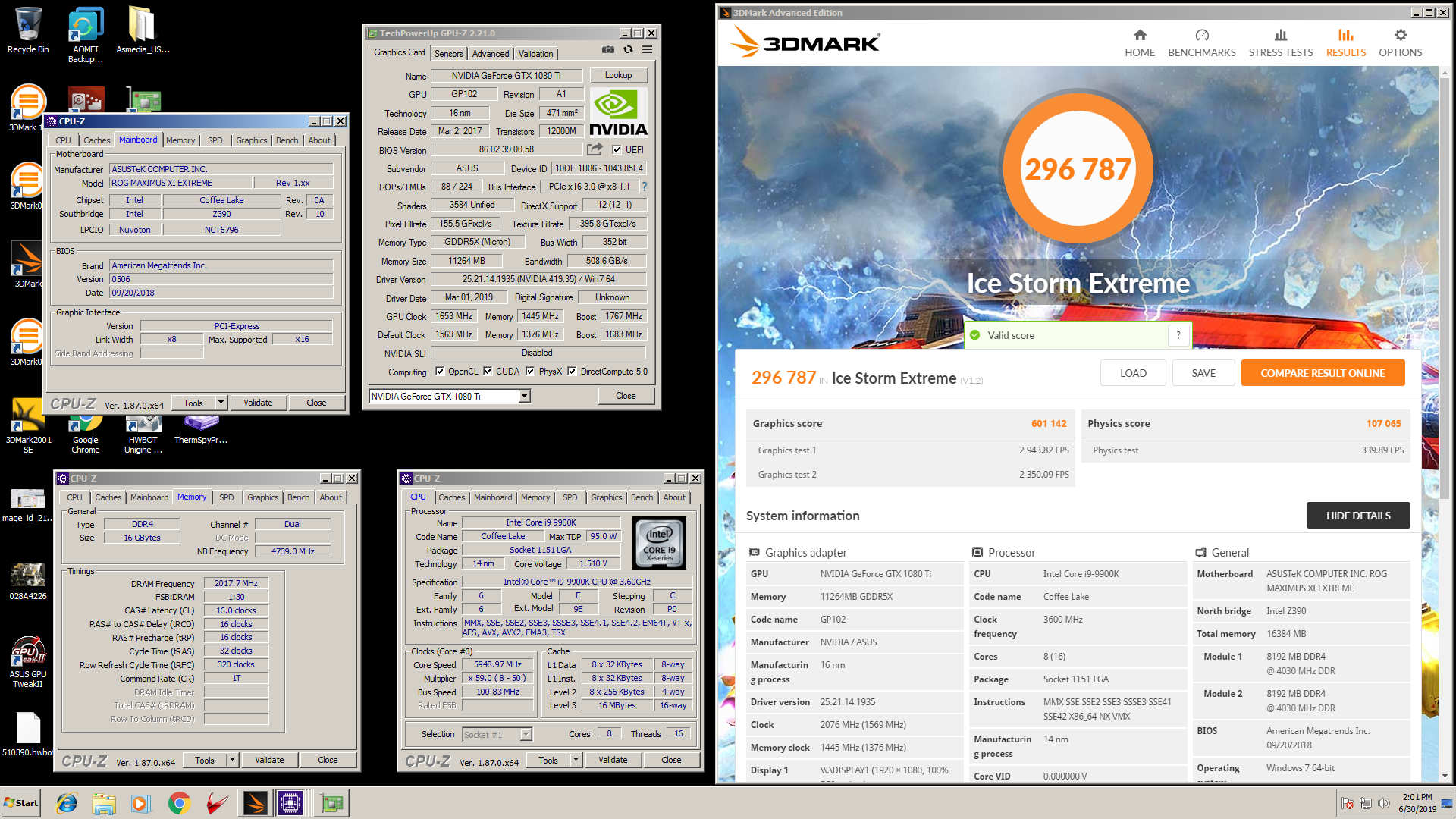Open Asmedia_US folder desktop icon
The width and height of the screenshot is (1456, 819).
pyautogui.click(x=143, y=30)
